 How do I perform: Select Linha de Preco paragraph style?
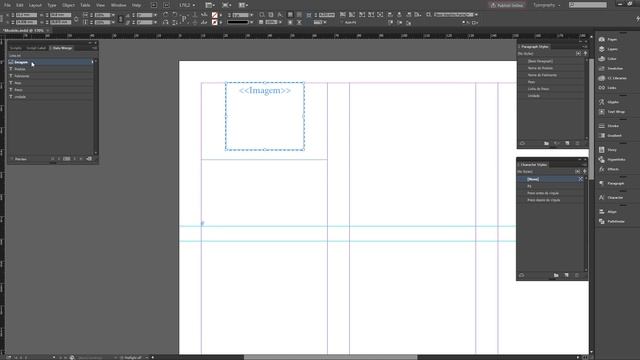tap(551, 89)
